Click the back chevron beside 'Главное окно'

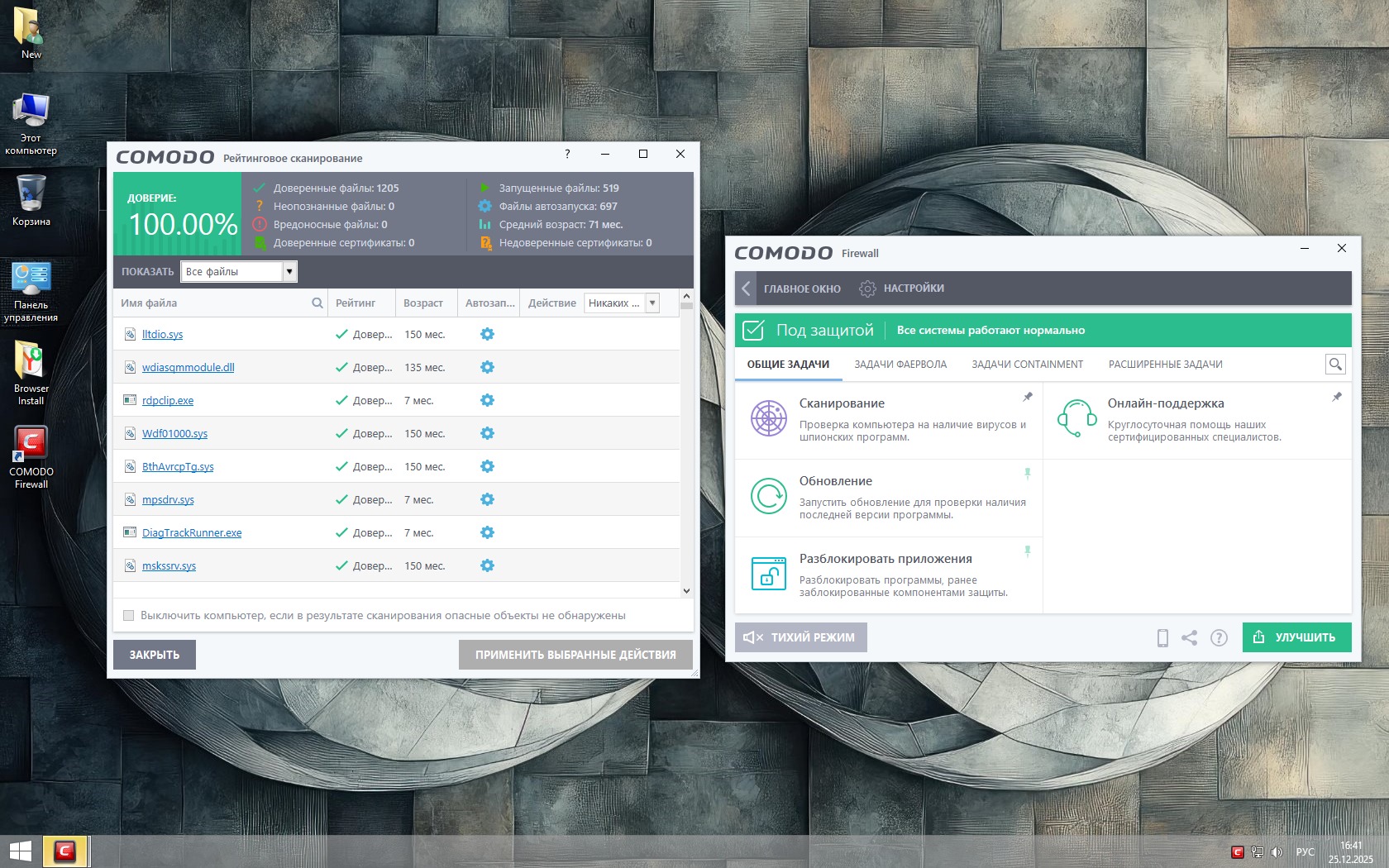point(746,289)
